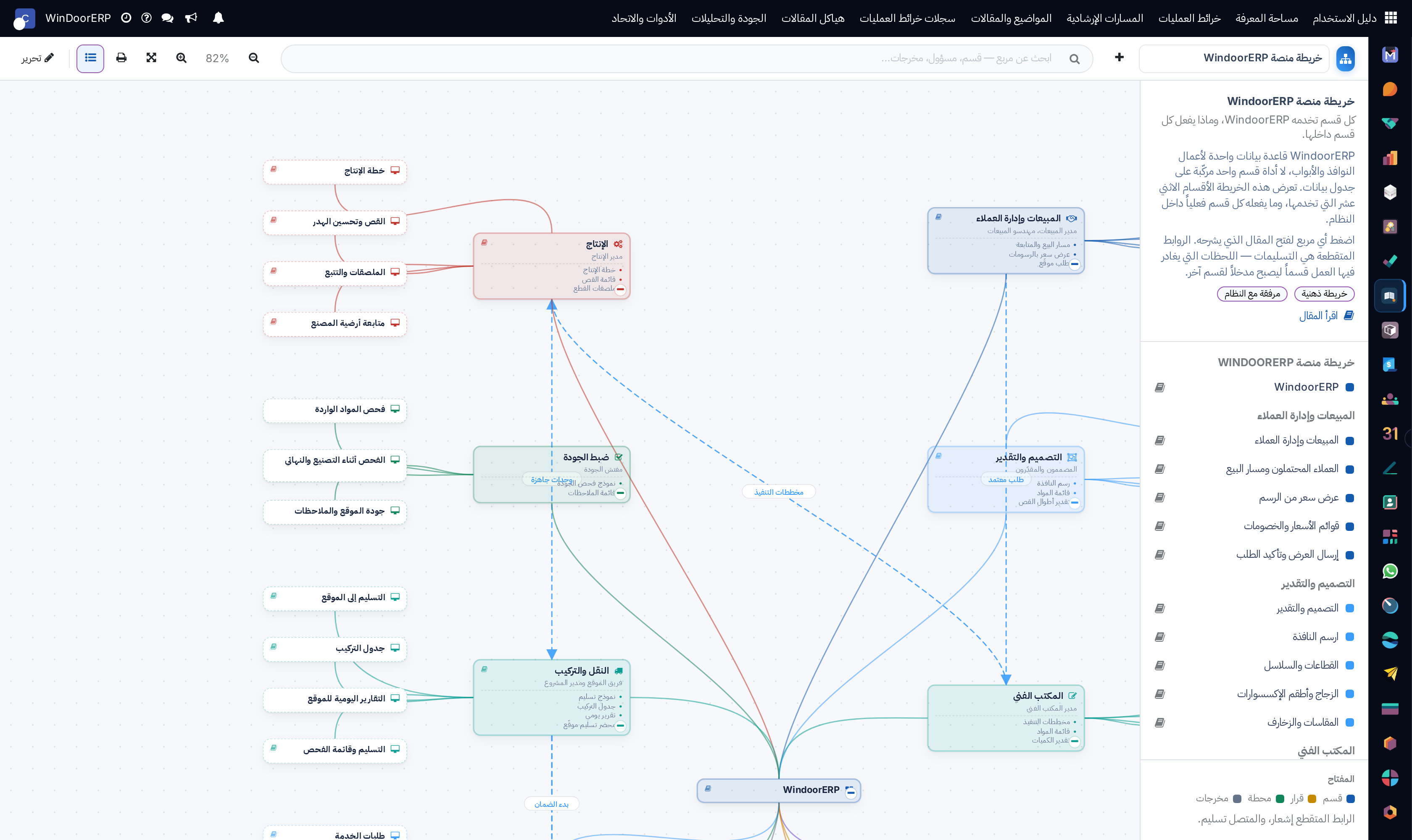Image resolution: width=1412 pixels, height=840 pixels.
Task: Click the تحرير edit button
Action: pos(37,58)
